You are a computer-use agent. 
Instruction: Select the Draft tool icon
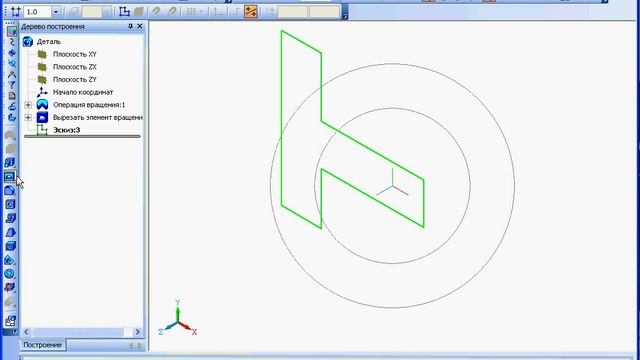[10, 232]
